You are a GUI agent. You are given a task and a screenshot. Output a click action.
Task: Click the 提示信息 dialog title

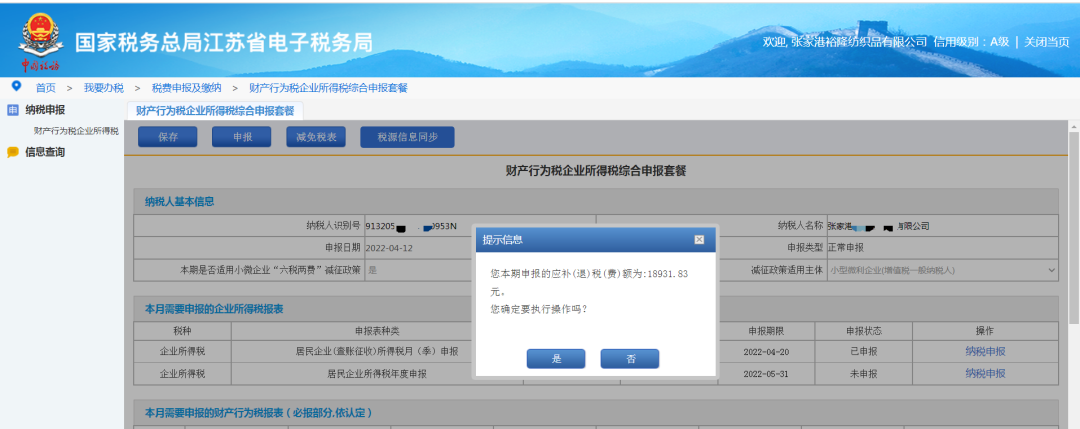pos(502,240)
